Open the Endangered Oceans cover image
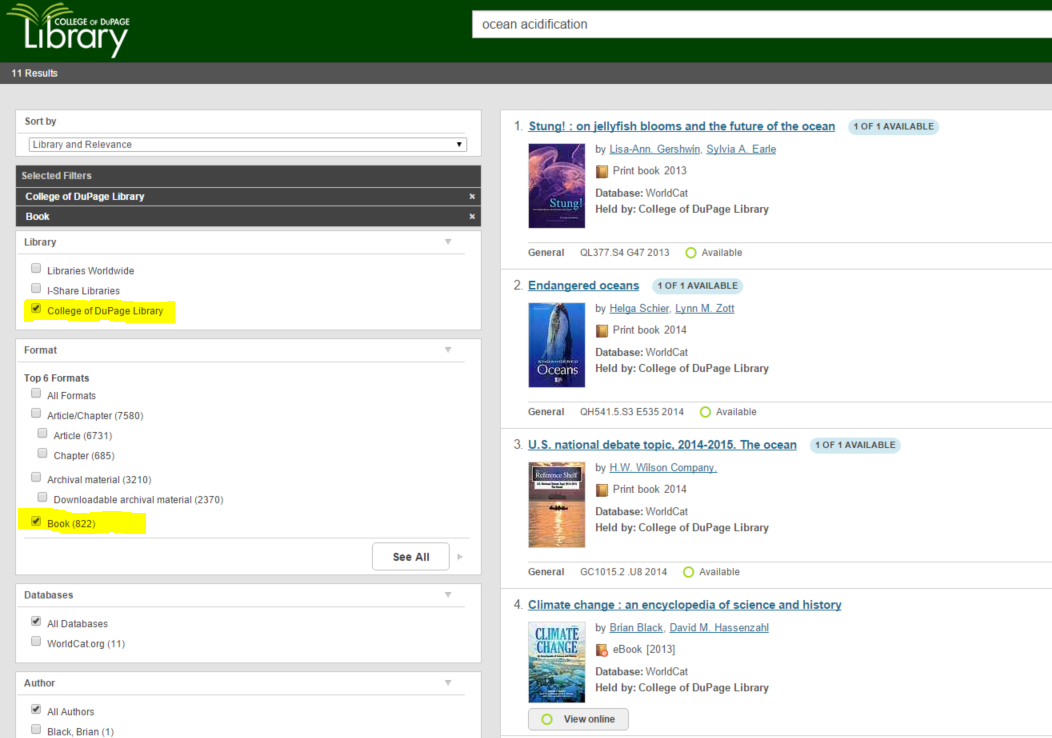 click(556, 345)
